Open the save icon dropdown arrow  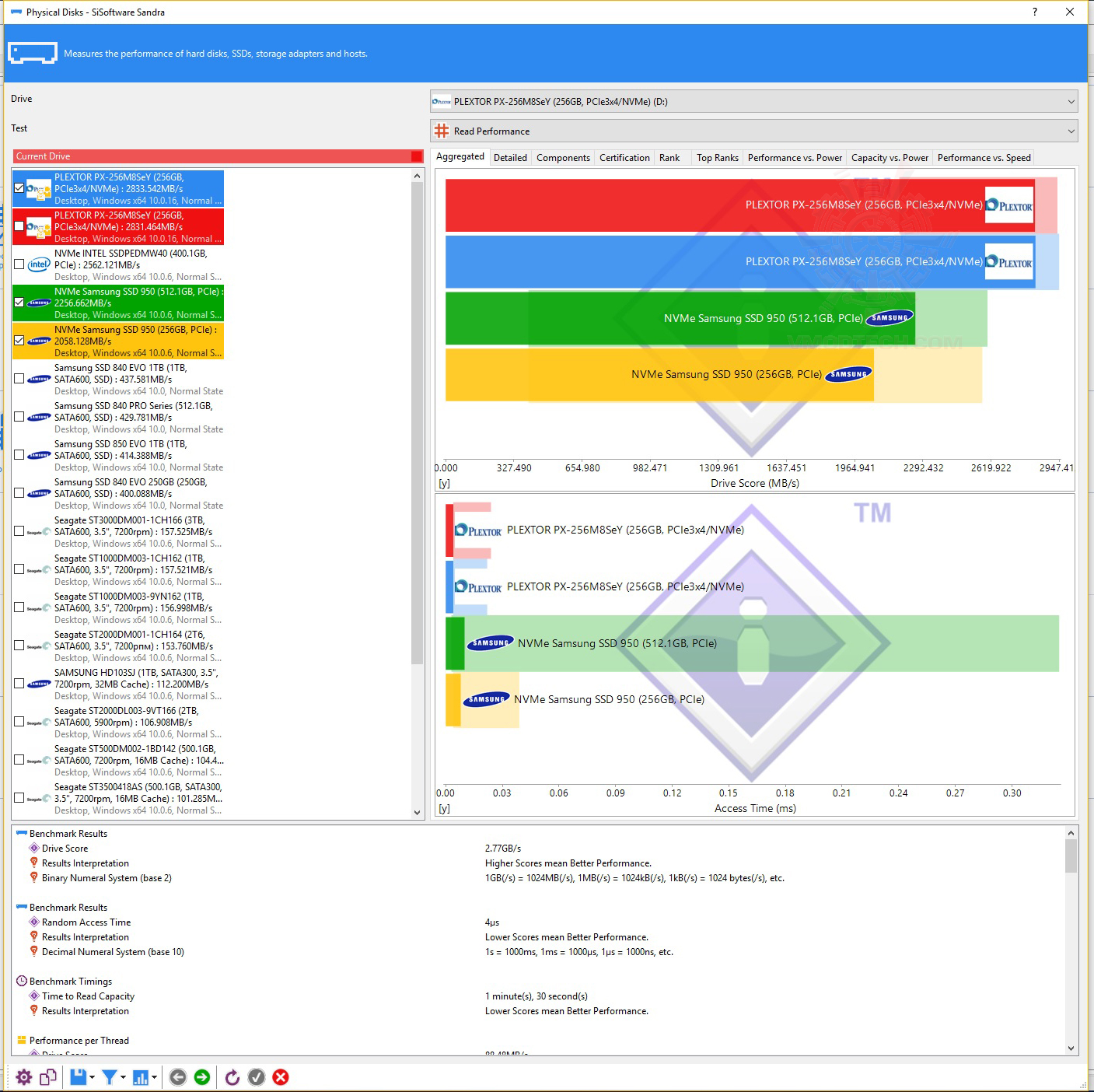click(93, 1078)
